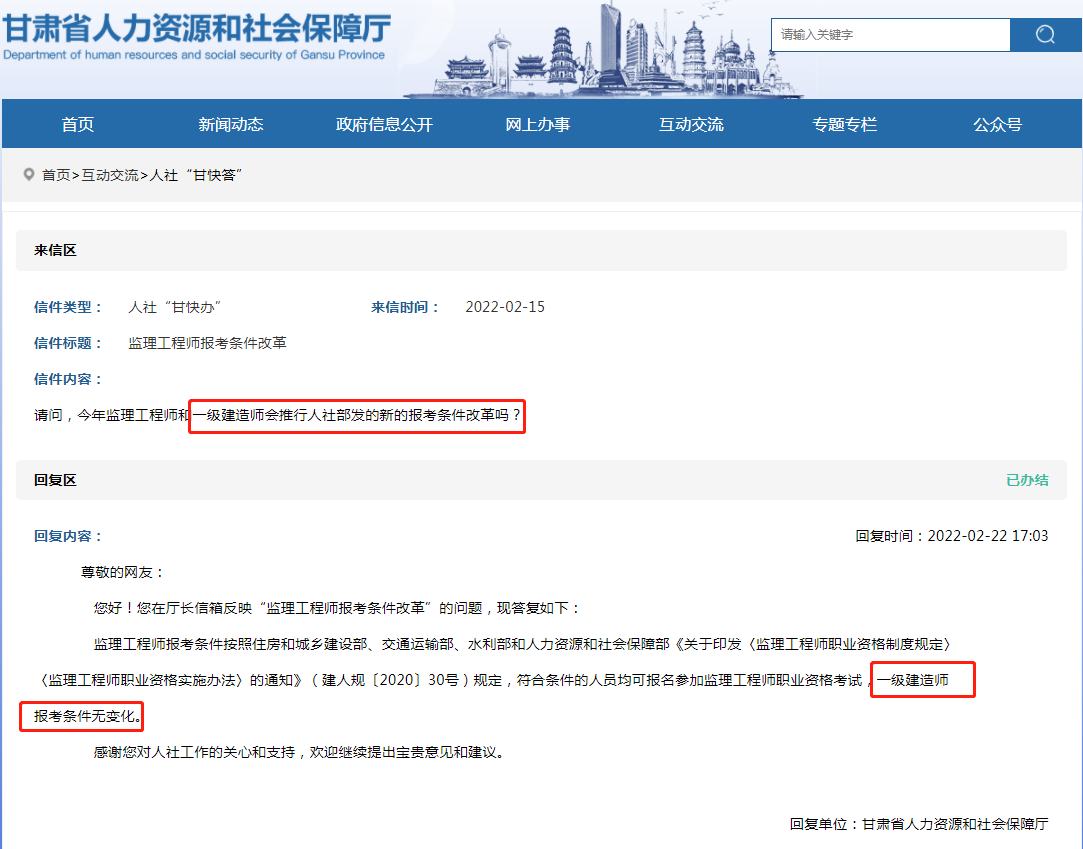The image size is (1083, 849).
Task: Click the search magnifier button
Action: pos(1045,35)
